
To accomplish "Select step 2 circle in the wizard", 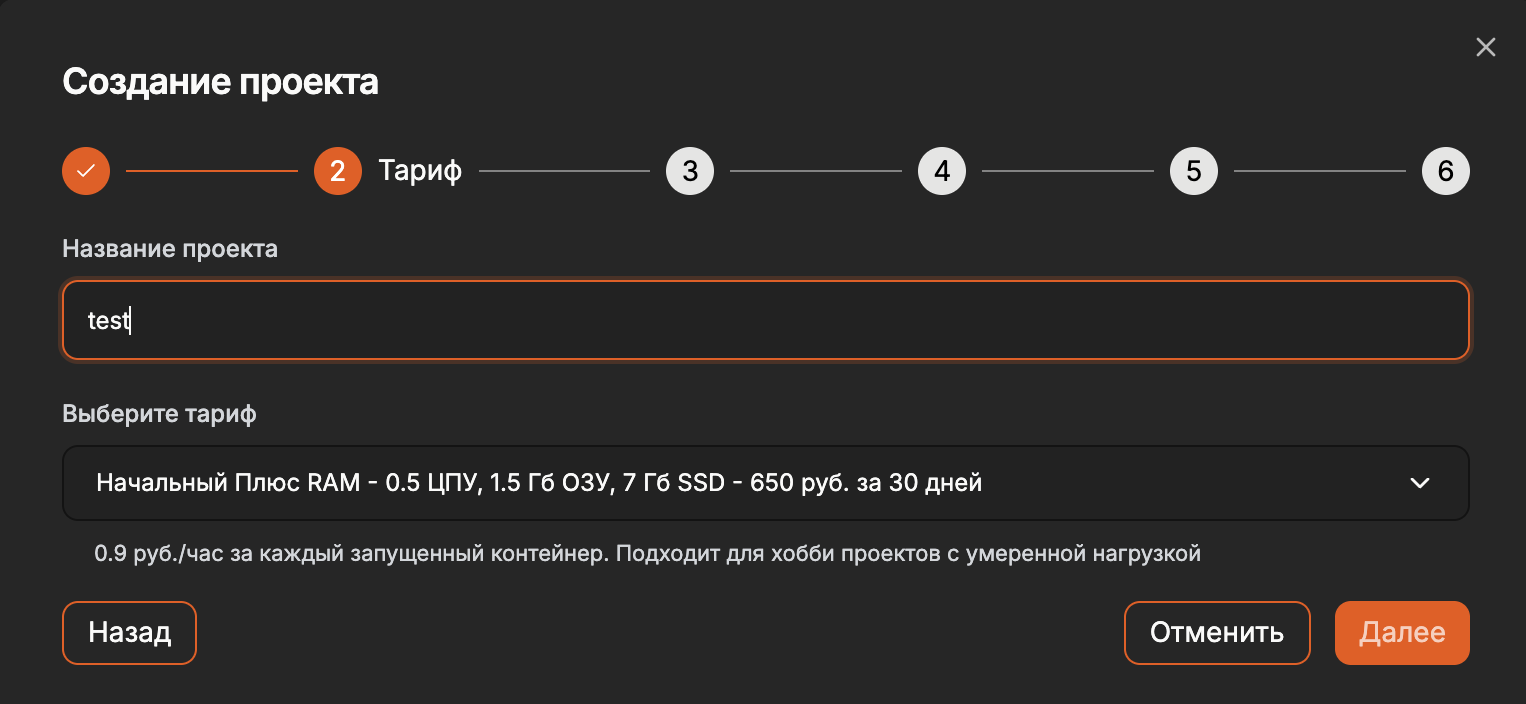I will point(338,171).
